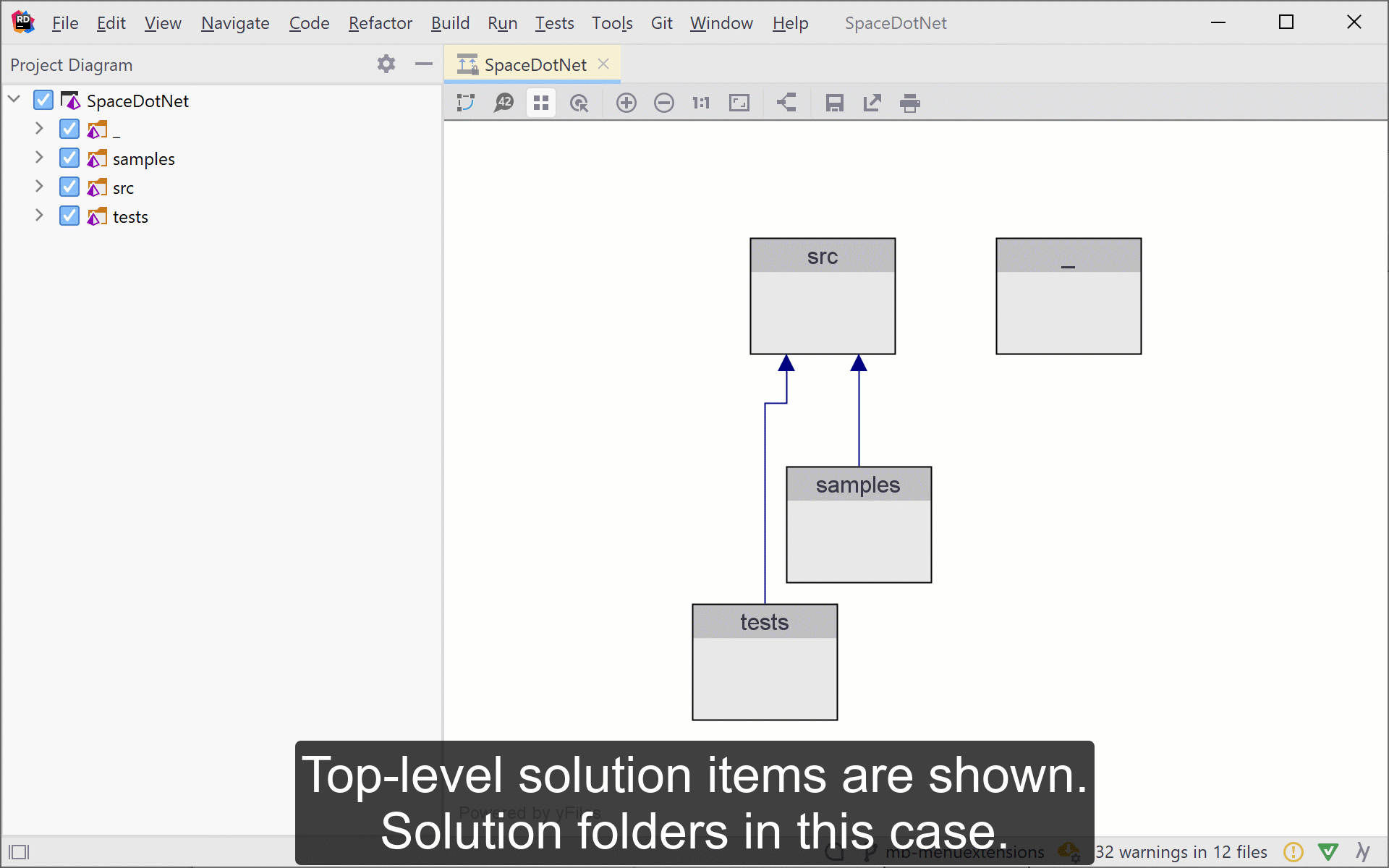
Task: Hide the Project Diagram panel
Action: click(424, 64)
